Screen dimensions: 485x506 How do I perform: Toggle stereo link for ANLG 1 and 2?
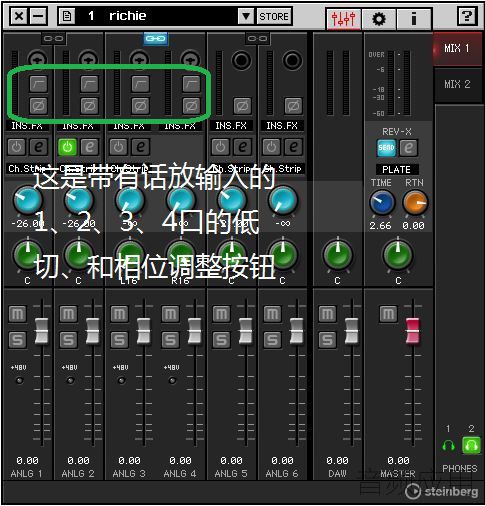54,39
